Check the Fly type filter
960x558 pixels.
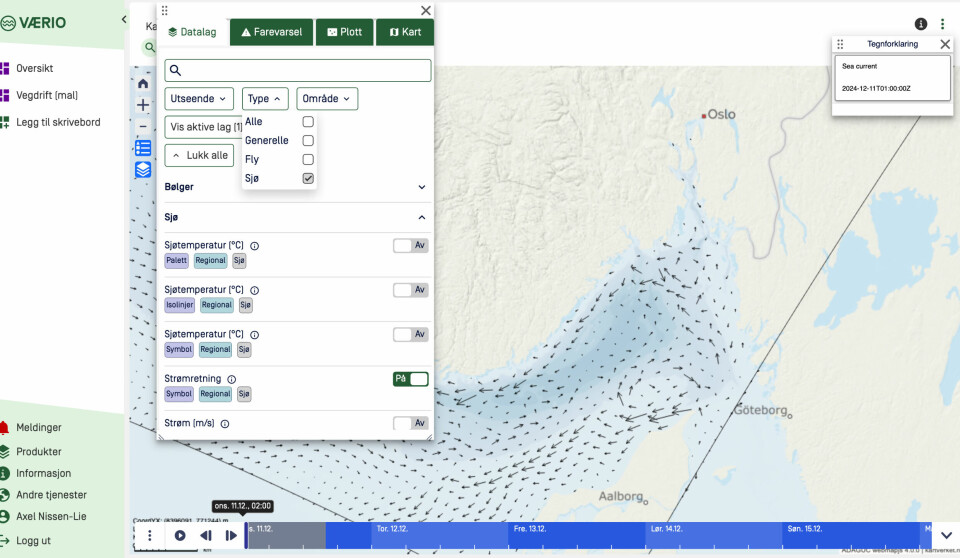[x=308, y=160]
